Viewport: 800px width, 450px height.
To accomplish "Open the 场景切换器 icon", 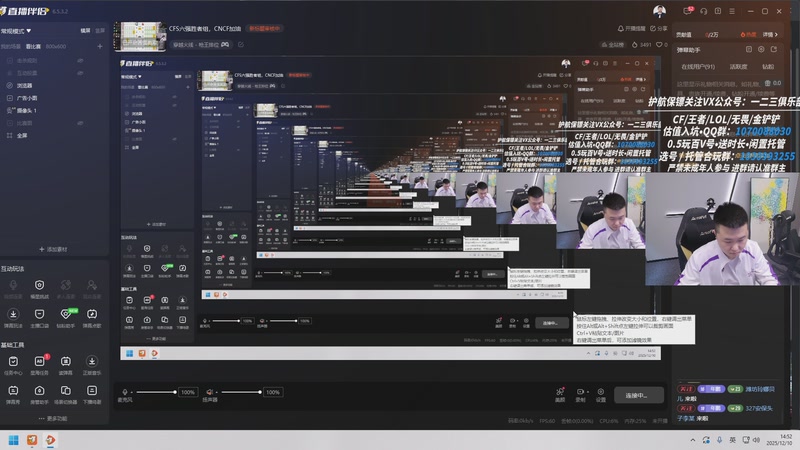I will (66, 390).
